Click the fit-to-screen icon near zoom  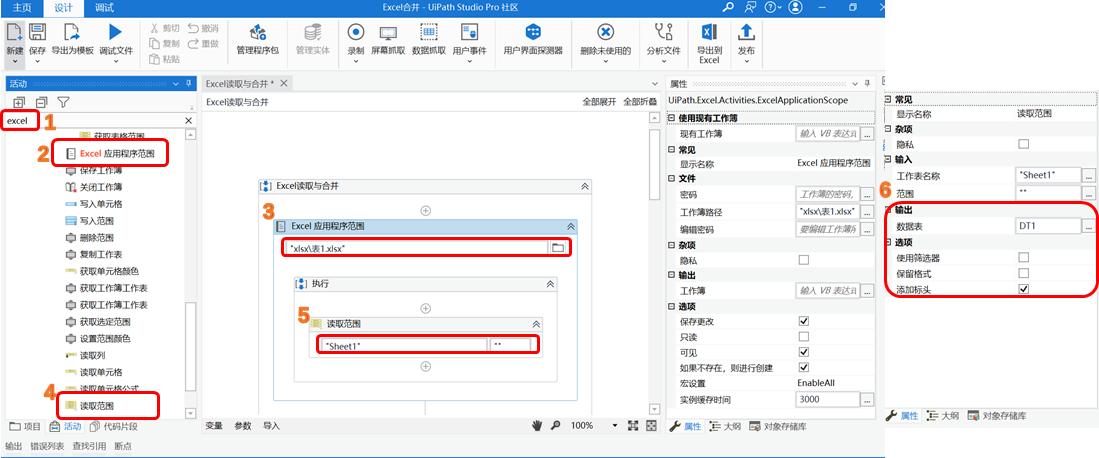[x=633, y=425]
